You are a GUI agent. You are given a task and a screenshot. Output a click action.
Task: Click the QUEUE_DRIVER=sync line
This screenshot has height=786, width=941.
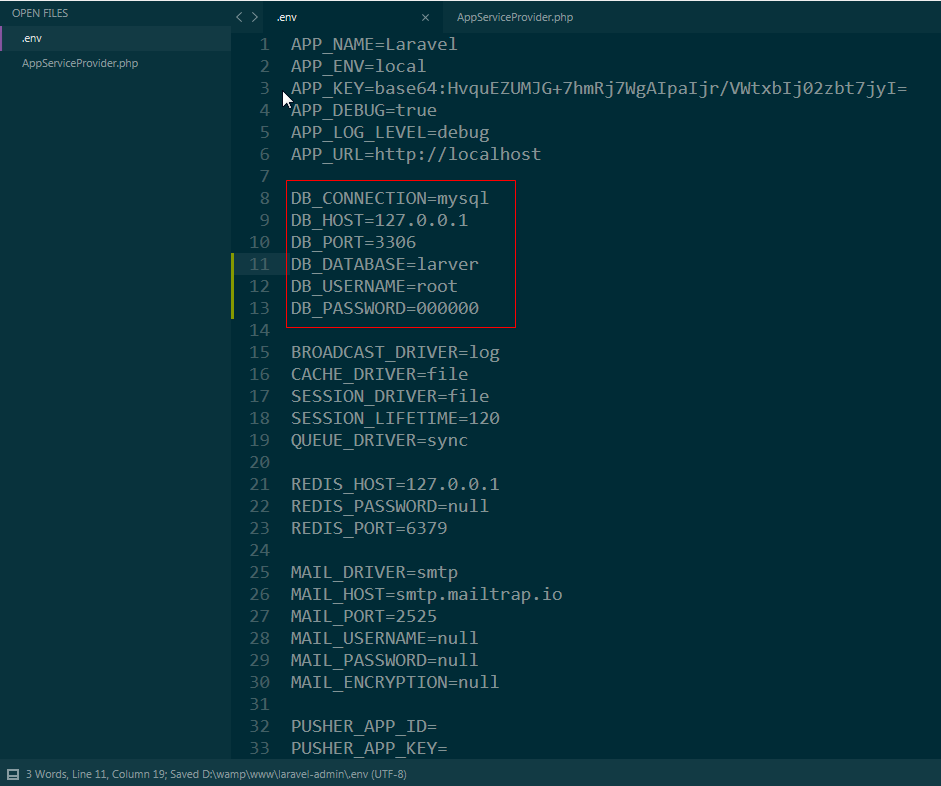(379, 440)
